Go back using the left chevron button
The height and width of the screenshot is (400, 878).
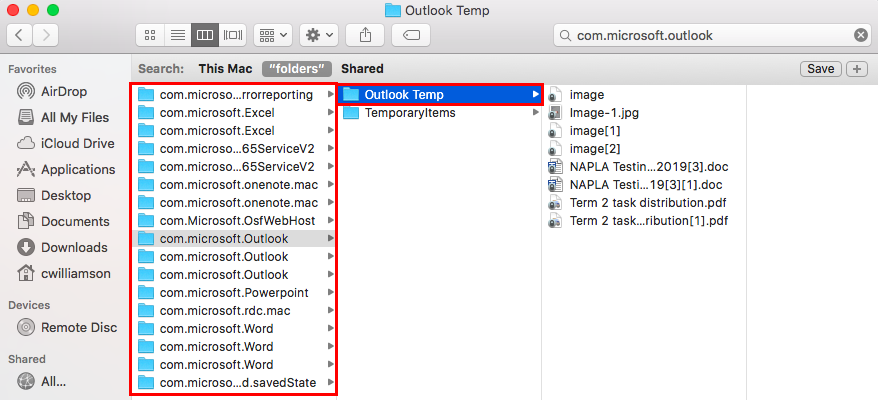pyautogui.click(x=20, y=35)
